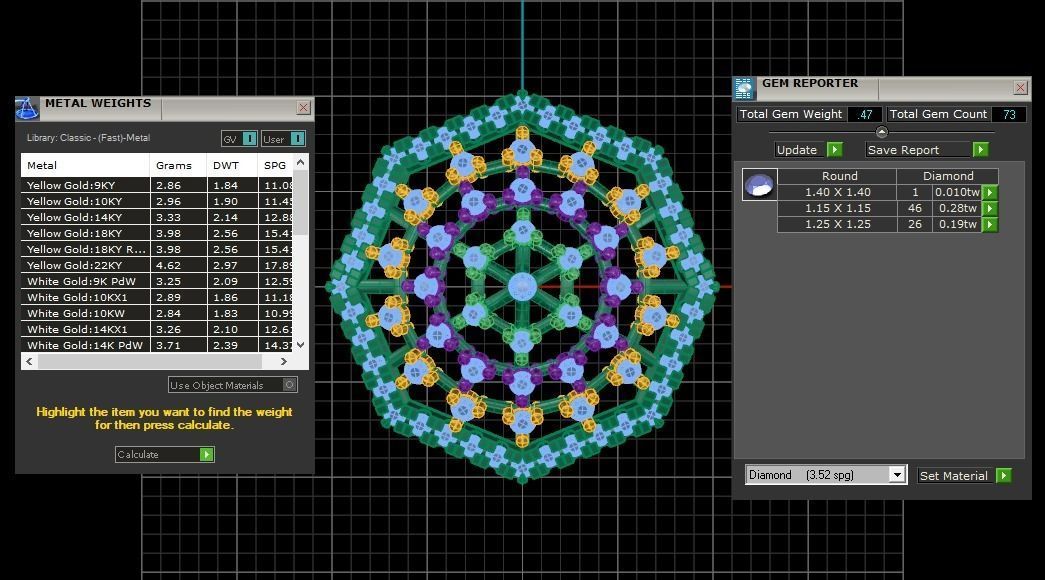Select the White Gold:14KX1 row
Viewport: 1045px width, 580px height.
[x=157, y=329]
